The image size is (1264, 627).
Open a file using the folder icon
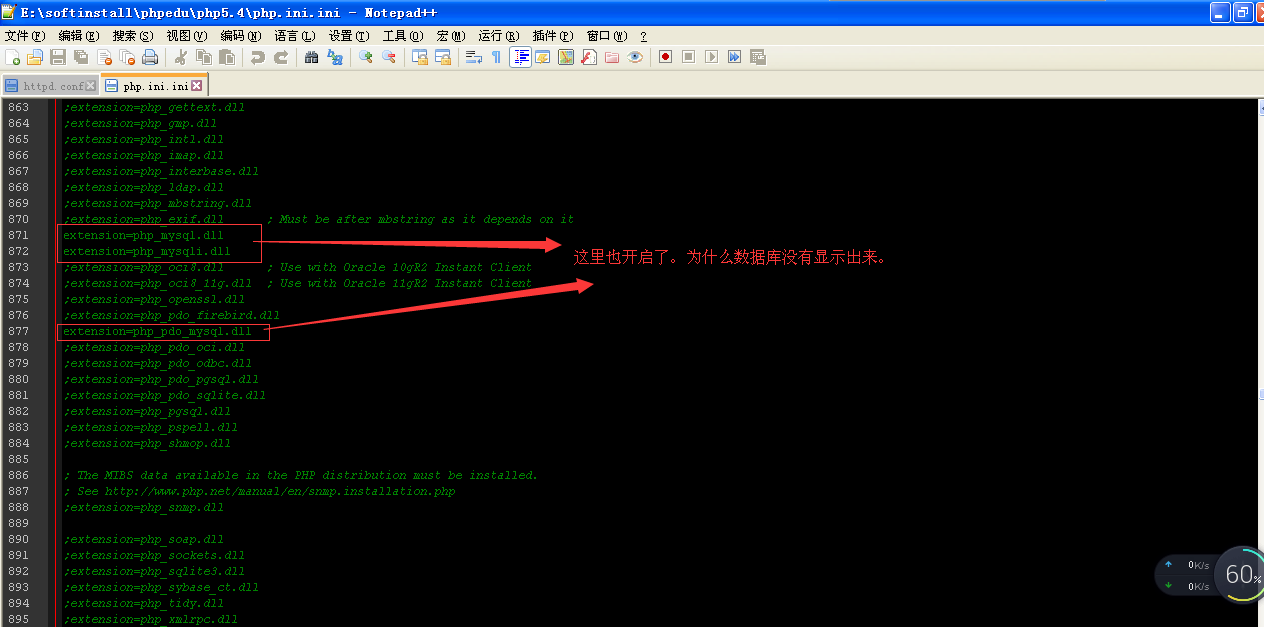(x=35, y=57)
